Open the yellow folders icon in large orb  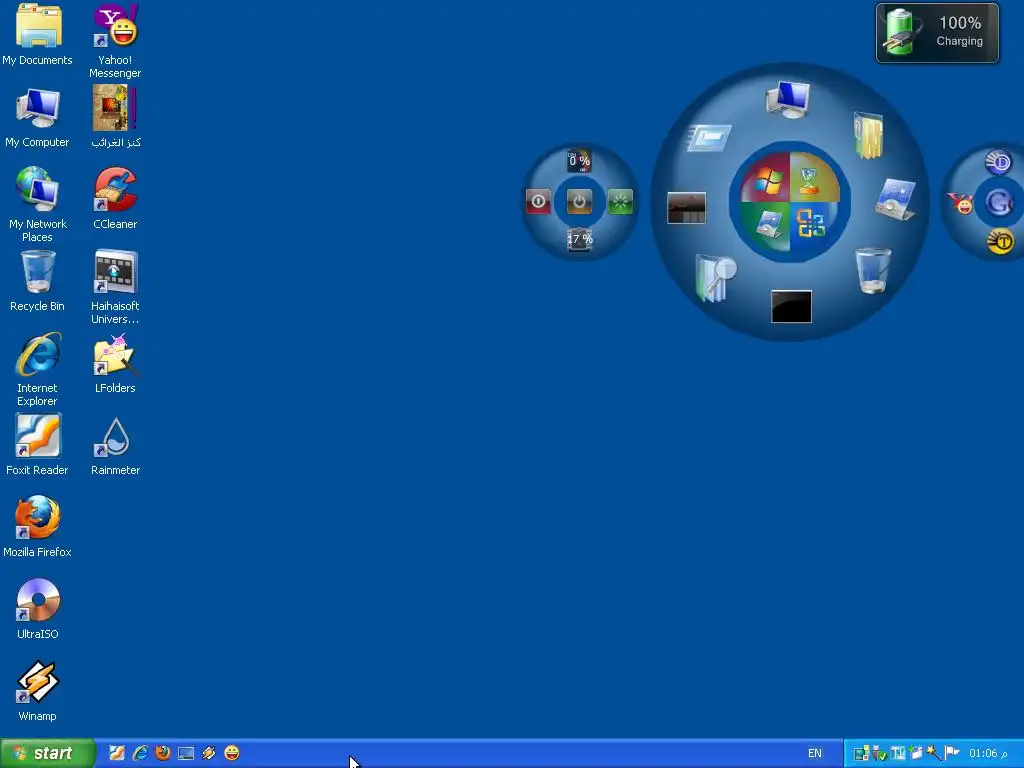point(869,135)
